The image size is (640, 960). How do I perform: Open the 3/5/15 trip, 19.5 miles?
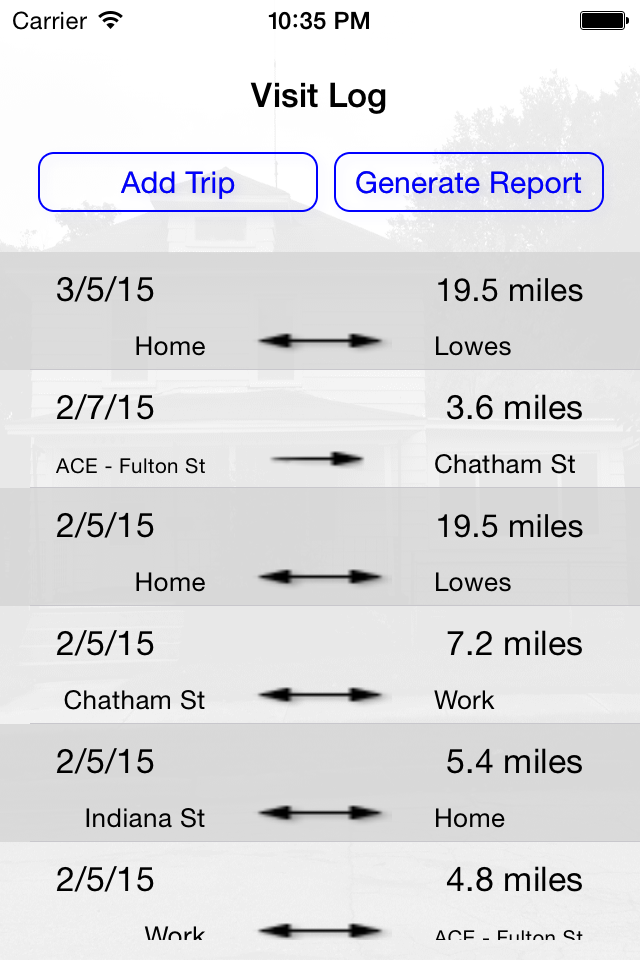coord(320,311)
